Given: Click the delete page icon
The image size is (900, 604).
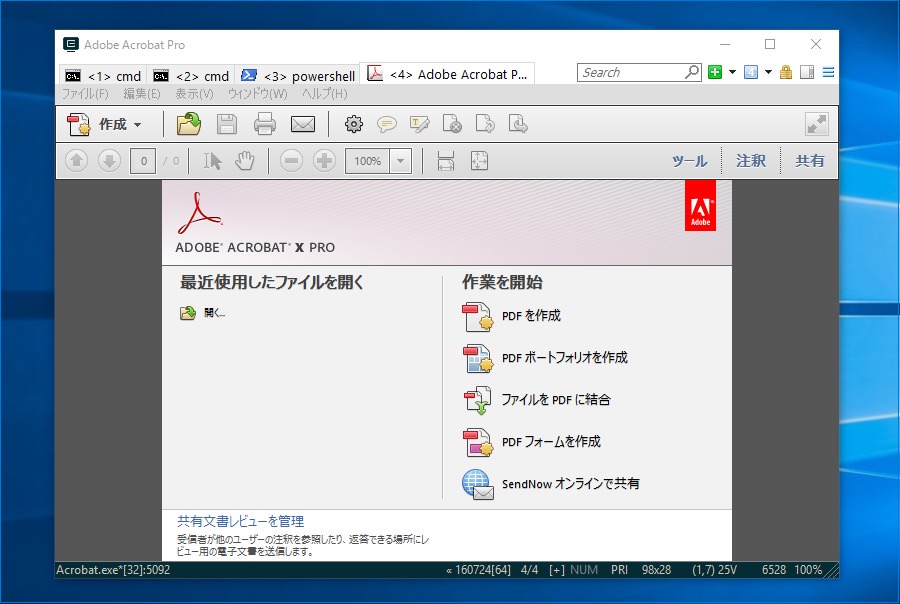Looking at the screenshot, I should point(452,124).
